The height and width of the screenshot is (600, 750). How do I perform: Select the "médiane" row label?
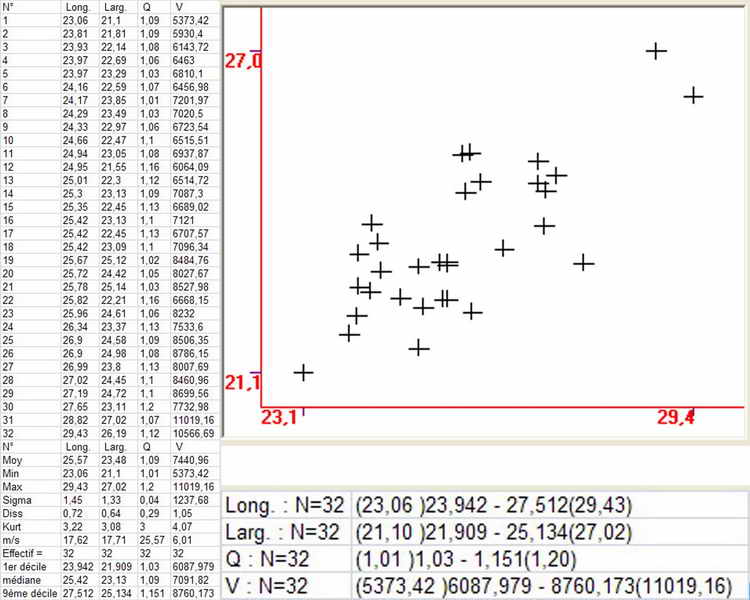coord(20,578)
